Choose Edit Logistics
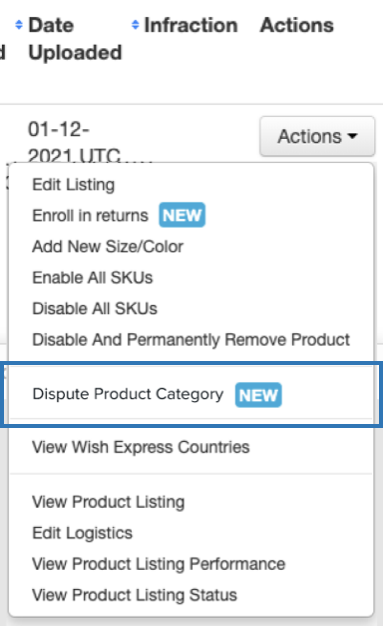This screenshot has width=386, height=626. tap(82, 533)
